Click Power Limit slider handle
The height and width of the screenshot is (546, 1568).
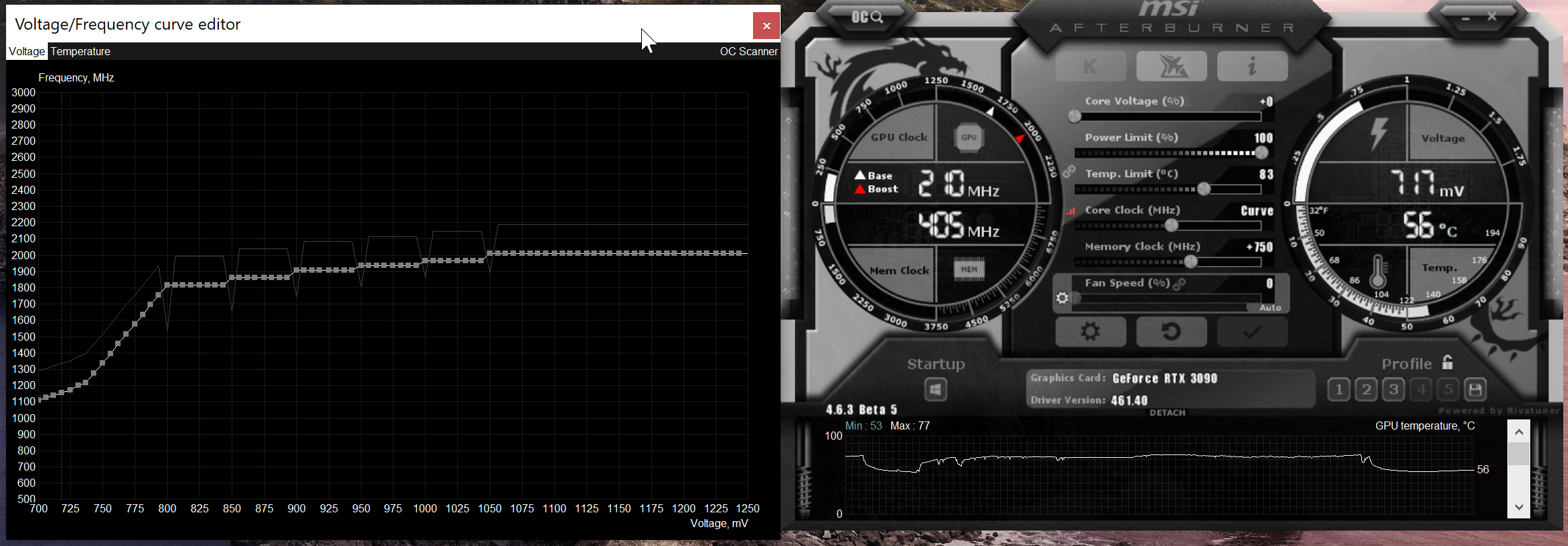pos(1262,153)
